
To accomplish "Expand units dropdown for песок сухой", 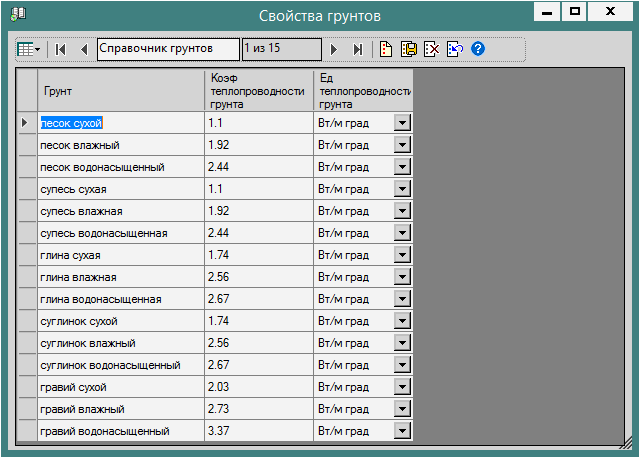I will click(x=401, y=122).
